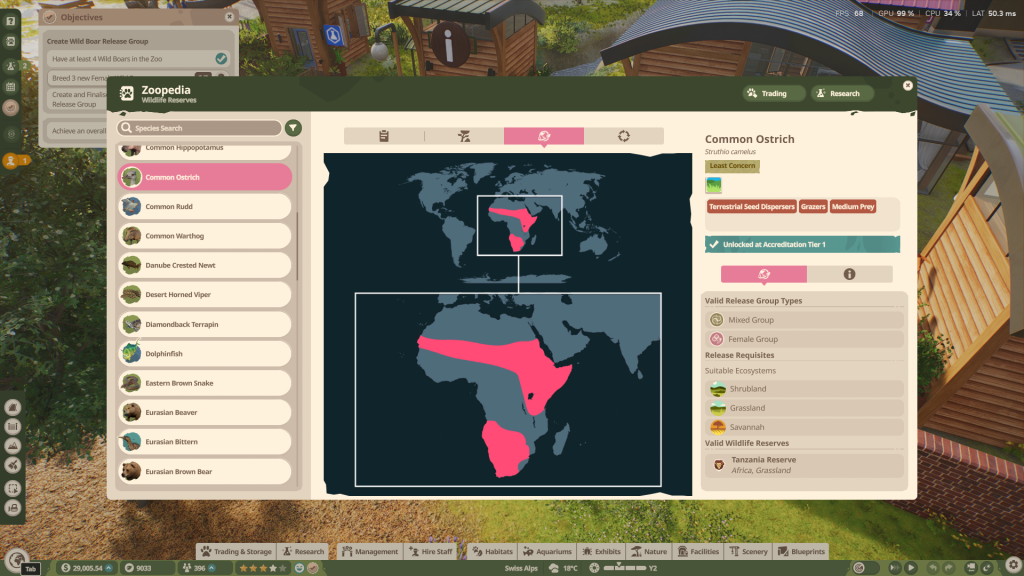Select the information sub-tab icon
Viewport: 1024px width, 576px height.
point(849,274)
